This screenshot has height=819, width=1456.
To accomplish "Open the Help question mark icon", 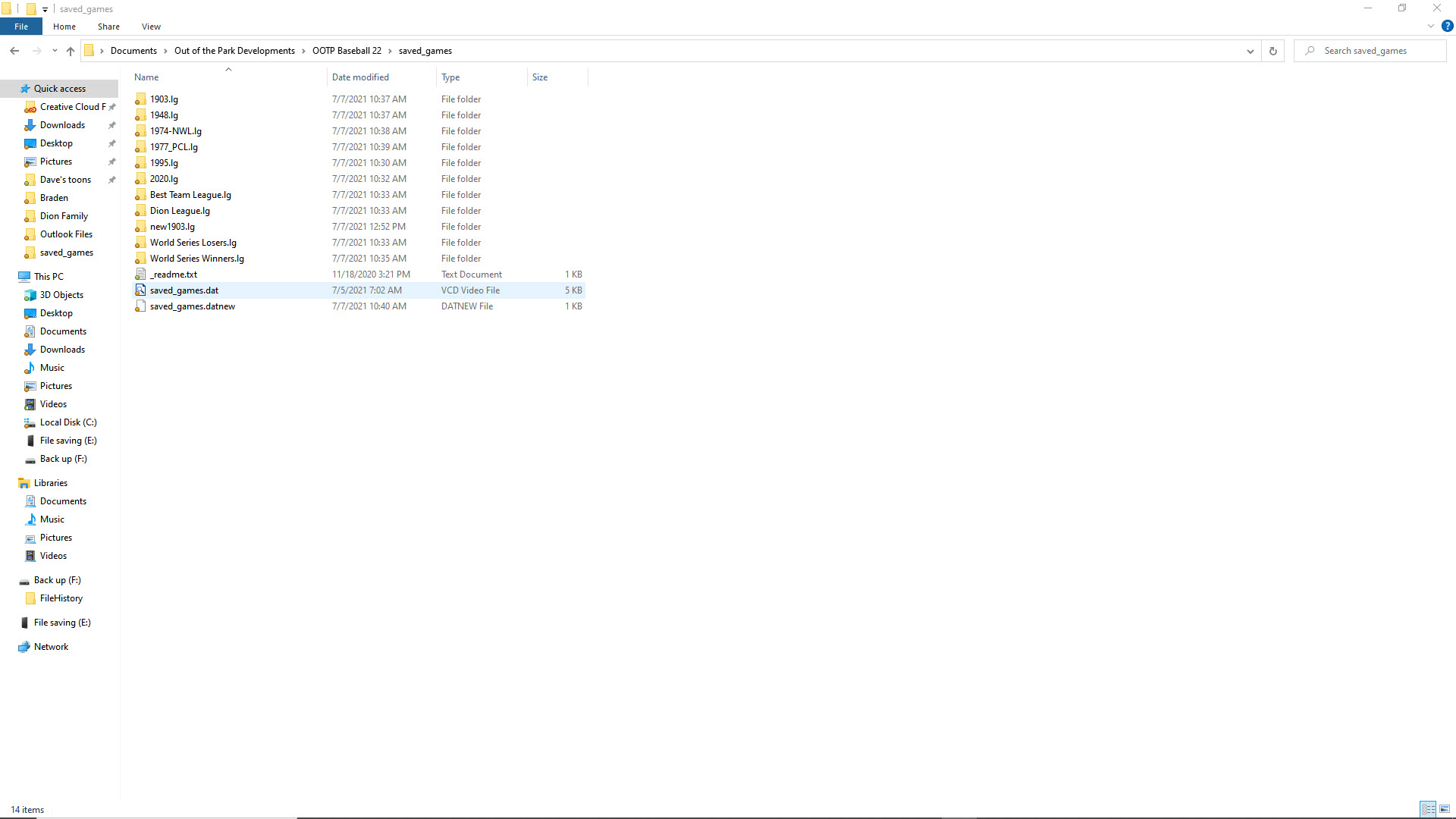I will 1447,26.
